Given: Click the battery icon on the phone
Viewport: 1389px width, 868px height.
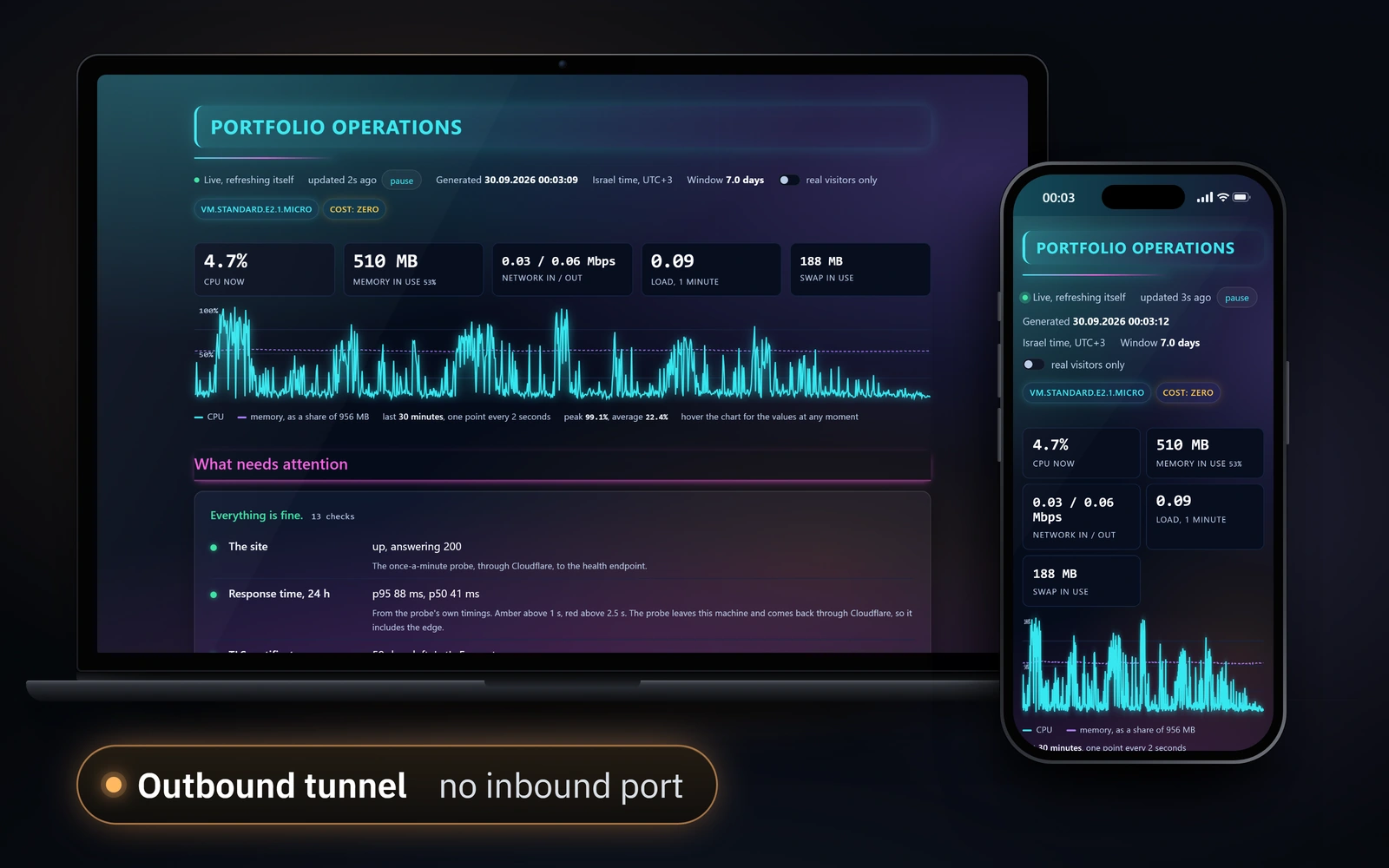Looking at the screenshot, I should [x=1241, y=198].
